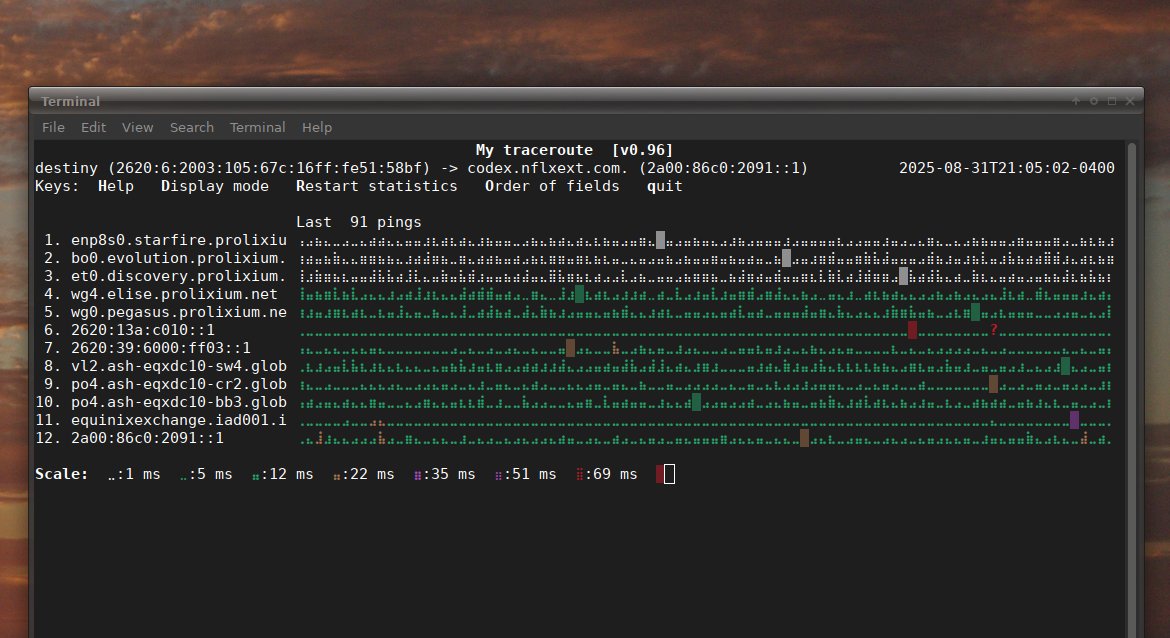Click the gray highlighted block in hop 3 graph
The width and height of the screenshot is (1170, 638).
tap(904, 276)
